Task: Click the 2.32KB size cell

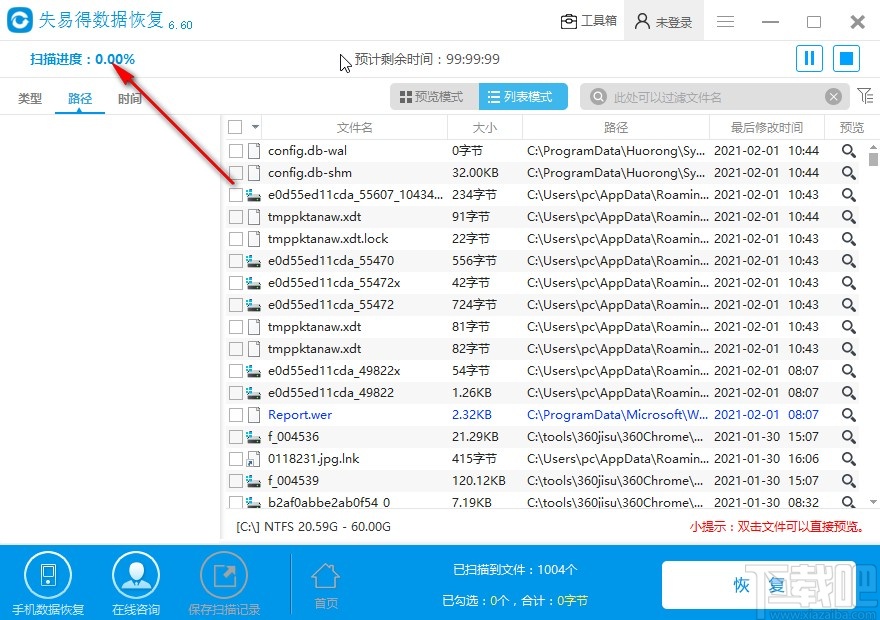Action: tap(472, 415)
